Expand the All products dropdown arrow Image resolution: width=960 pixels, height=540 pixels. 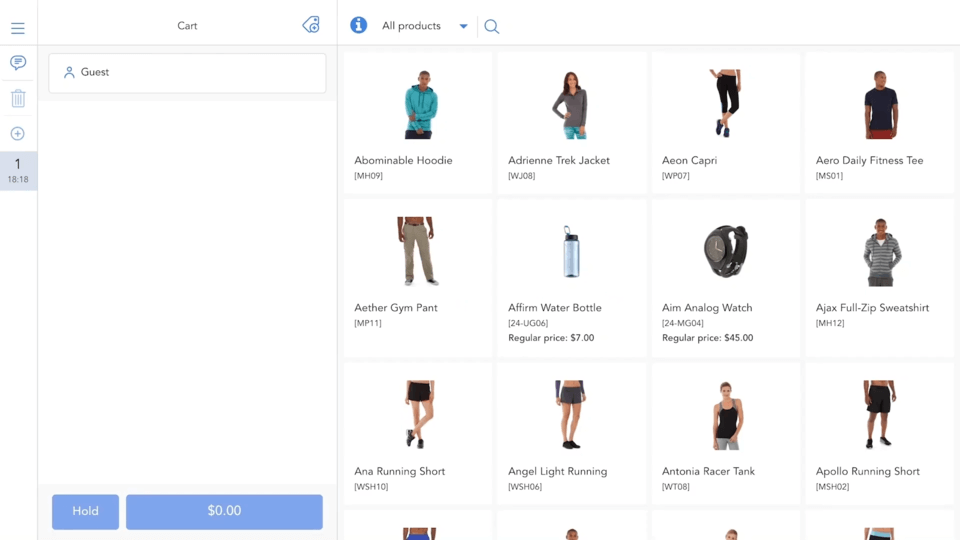pos(463,27)
